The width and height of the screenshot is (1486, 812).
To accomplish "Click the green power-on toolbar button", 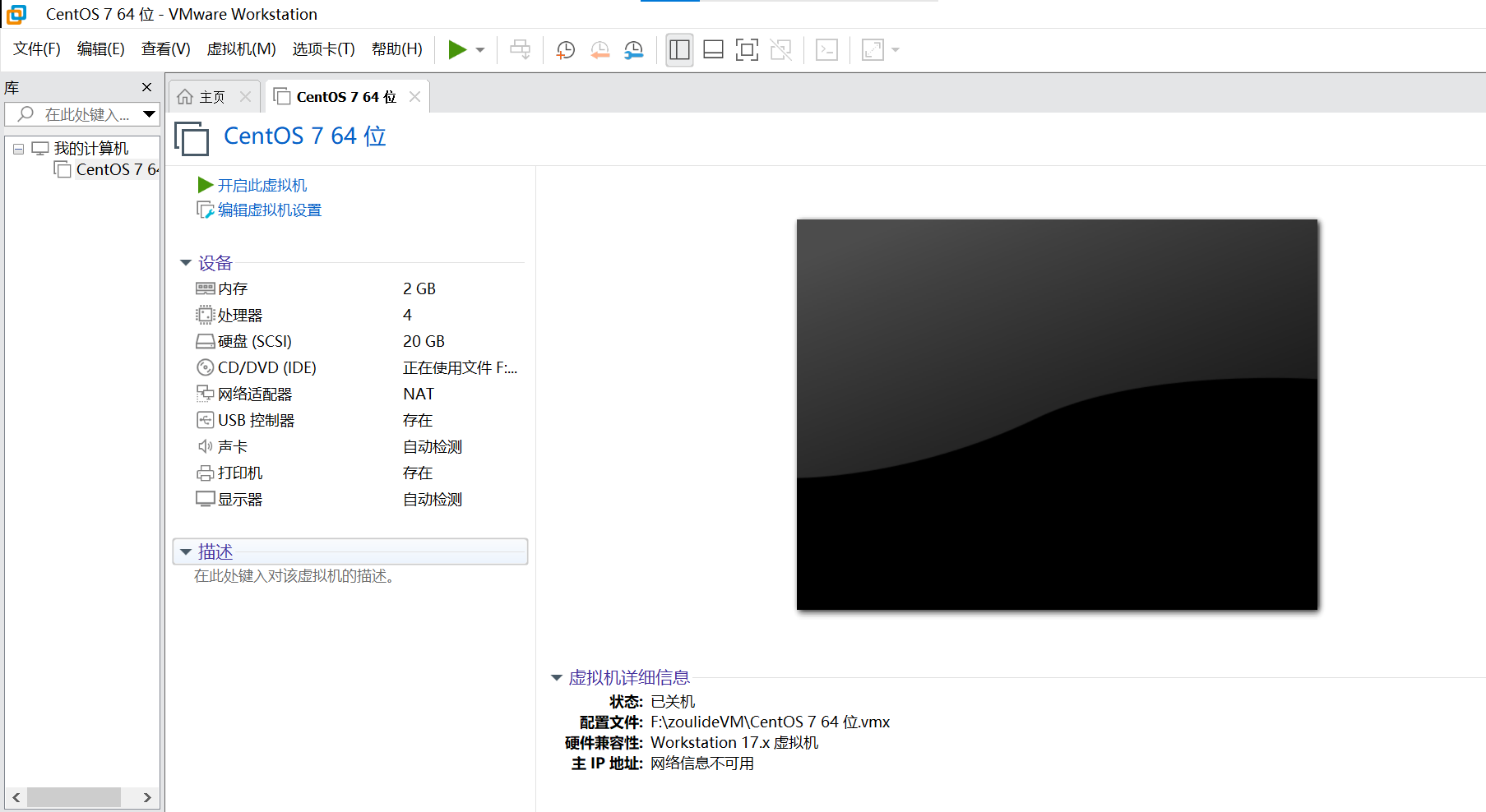I will 457,50.
